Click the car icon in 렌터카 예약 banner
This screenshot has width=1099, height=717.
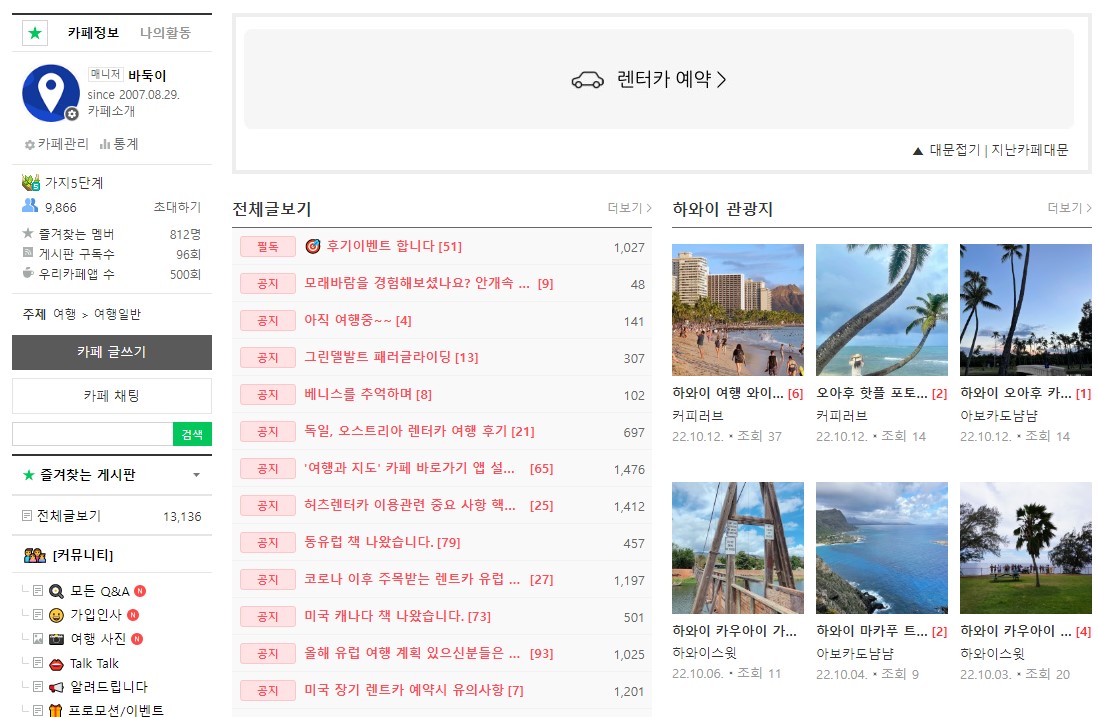pyautogui.click(x=587, y=80)
